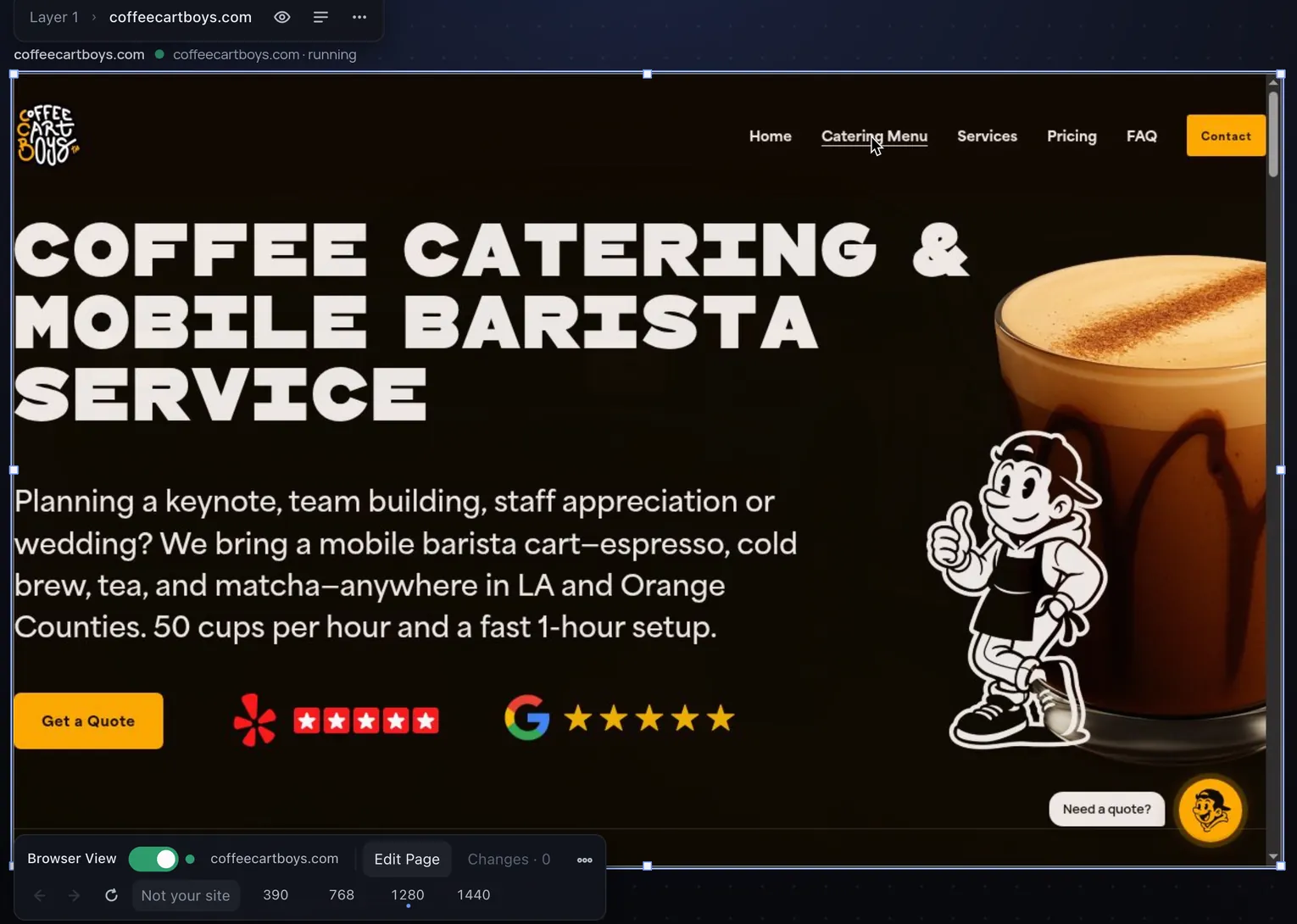
Task: Click the yellow Contact button
Action: tap(1226, 136)
